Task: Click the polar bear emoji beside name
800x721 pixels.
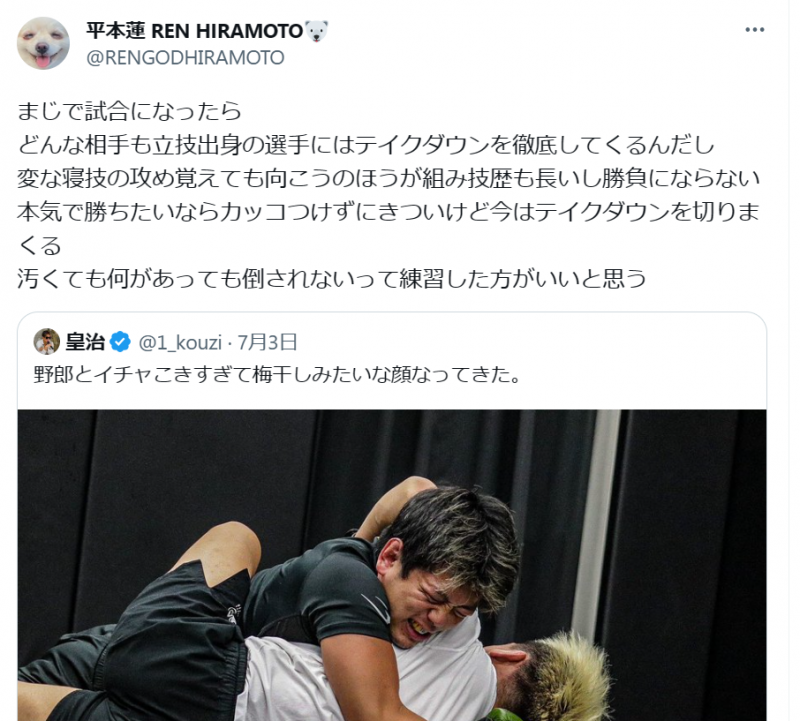Action: coord(316,31)
